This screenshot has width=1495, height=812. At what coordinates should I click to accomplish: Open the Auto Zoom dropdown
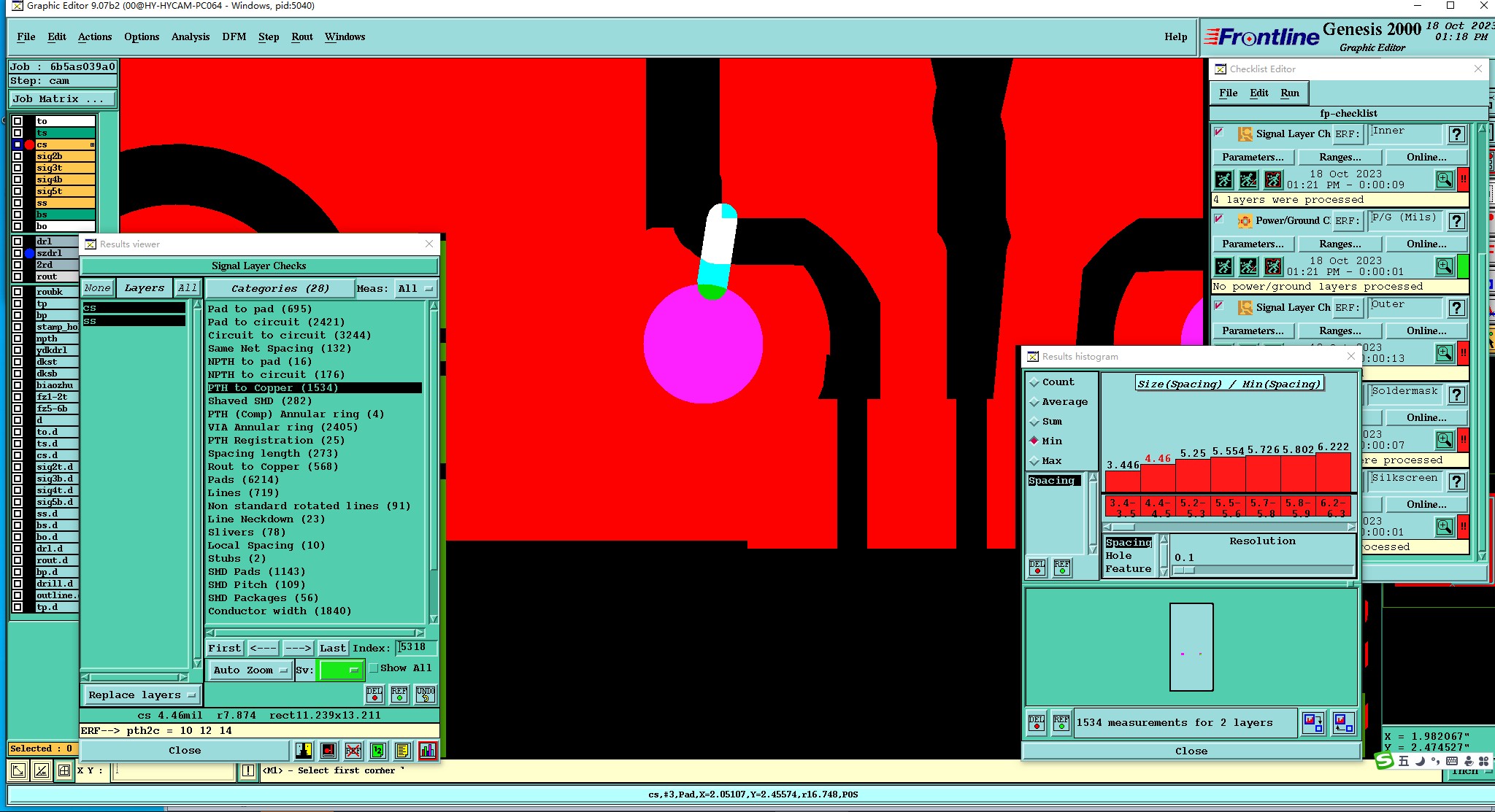tap(250, 670)
